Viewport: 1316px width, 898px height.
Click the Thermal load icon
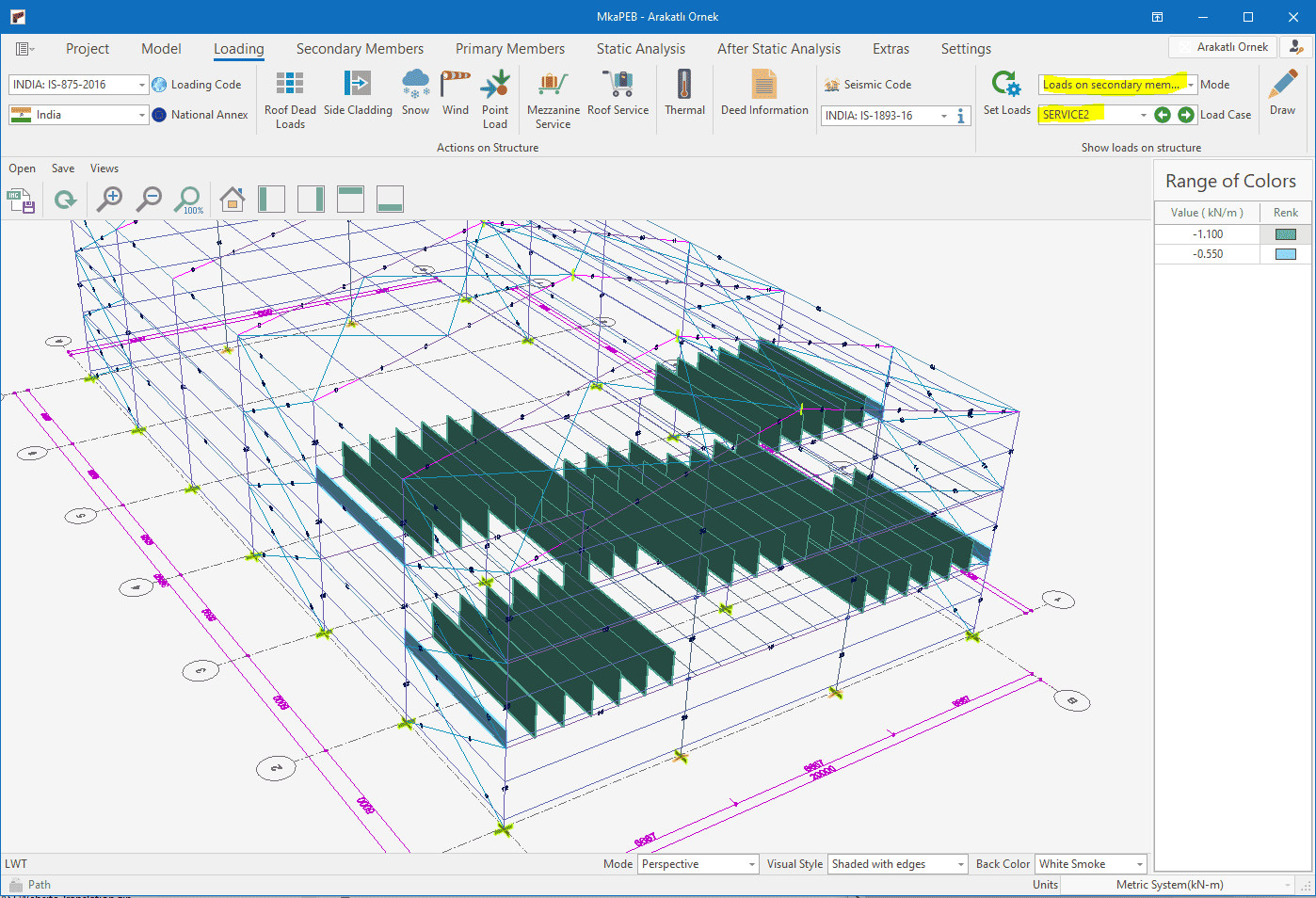(684, 86)
